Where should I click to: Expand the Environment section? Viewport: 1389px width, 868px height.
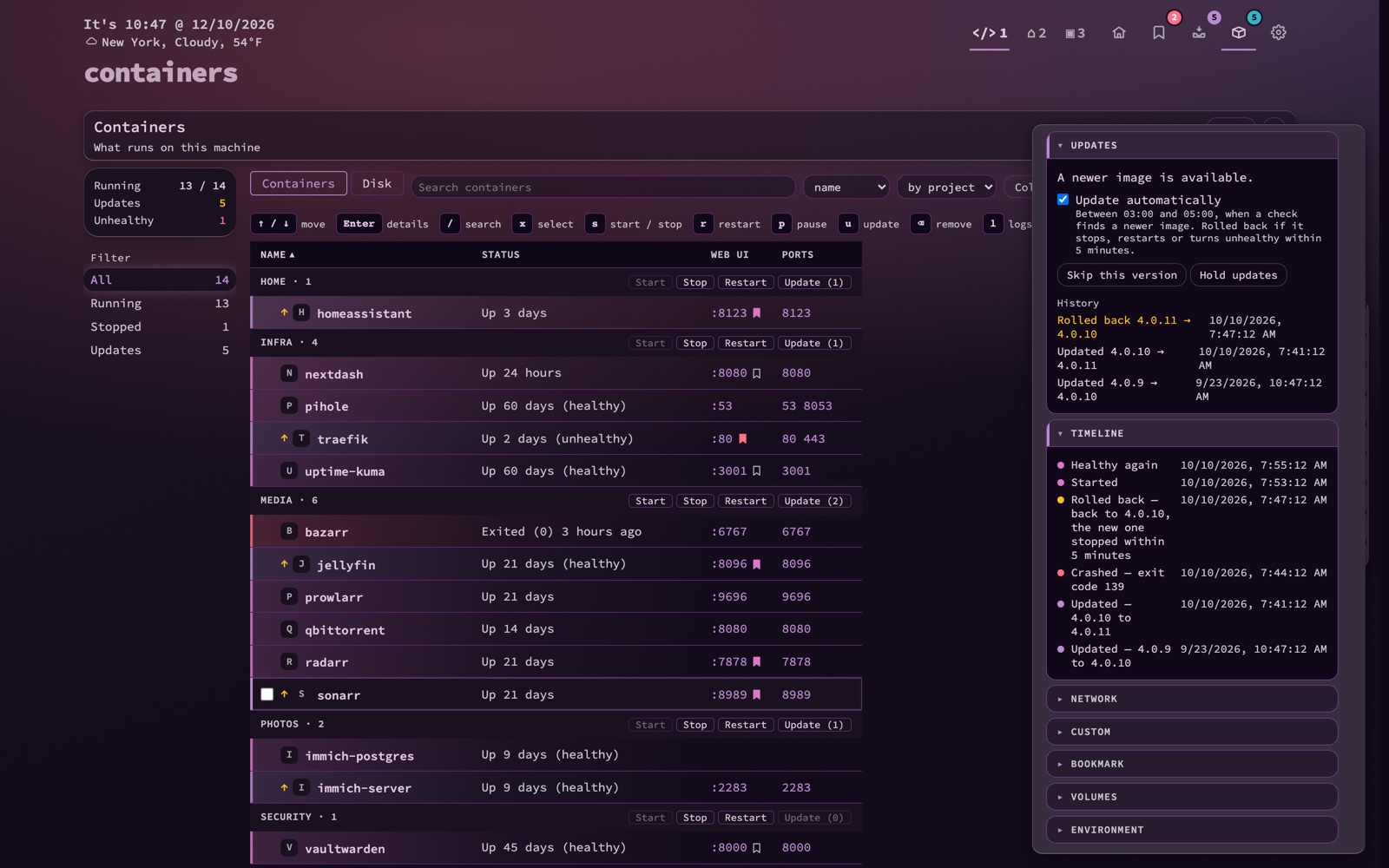[1192, 830]
